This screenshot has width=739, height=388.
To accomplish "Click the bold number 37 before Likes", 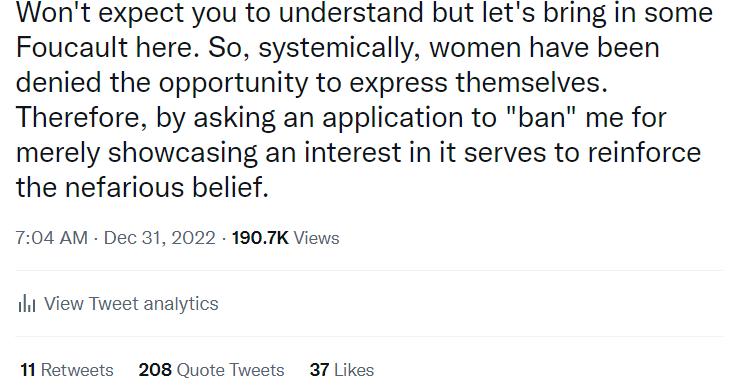I will [319, 370].
